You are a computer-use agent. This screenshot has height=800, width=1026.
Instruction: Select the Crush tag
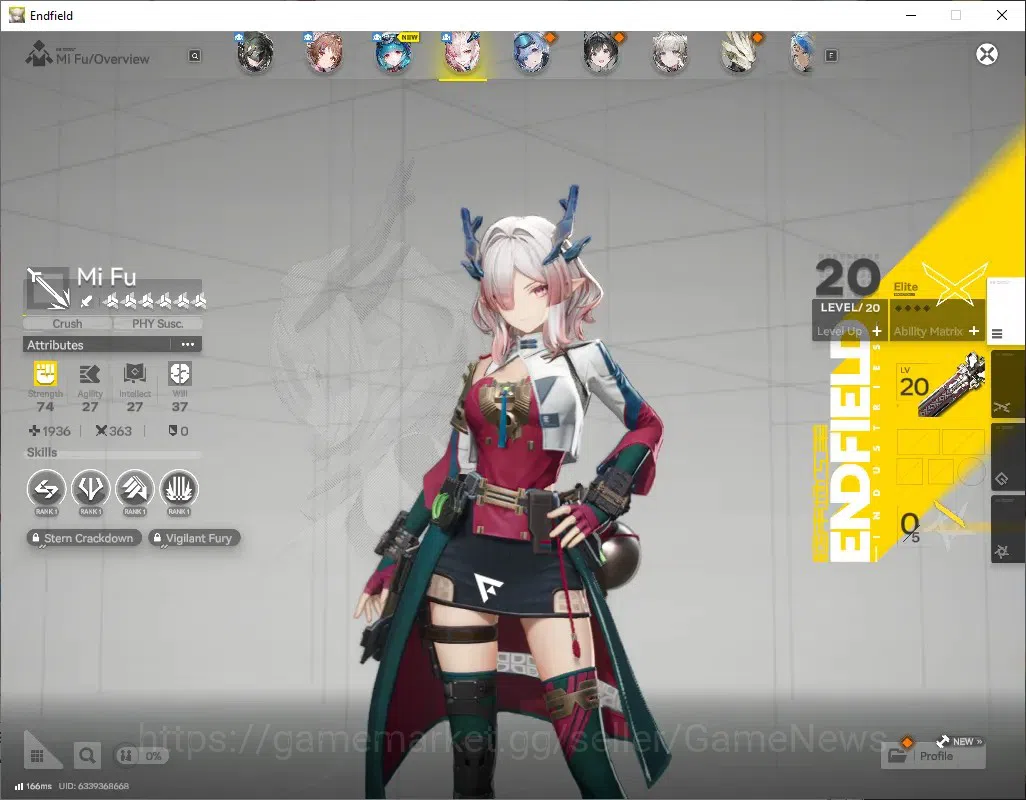[x=67, y=324]
